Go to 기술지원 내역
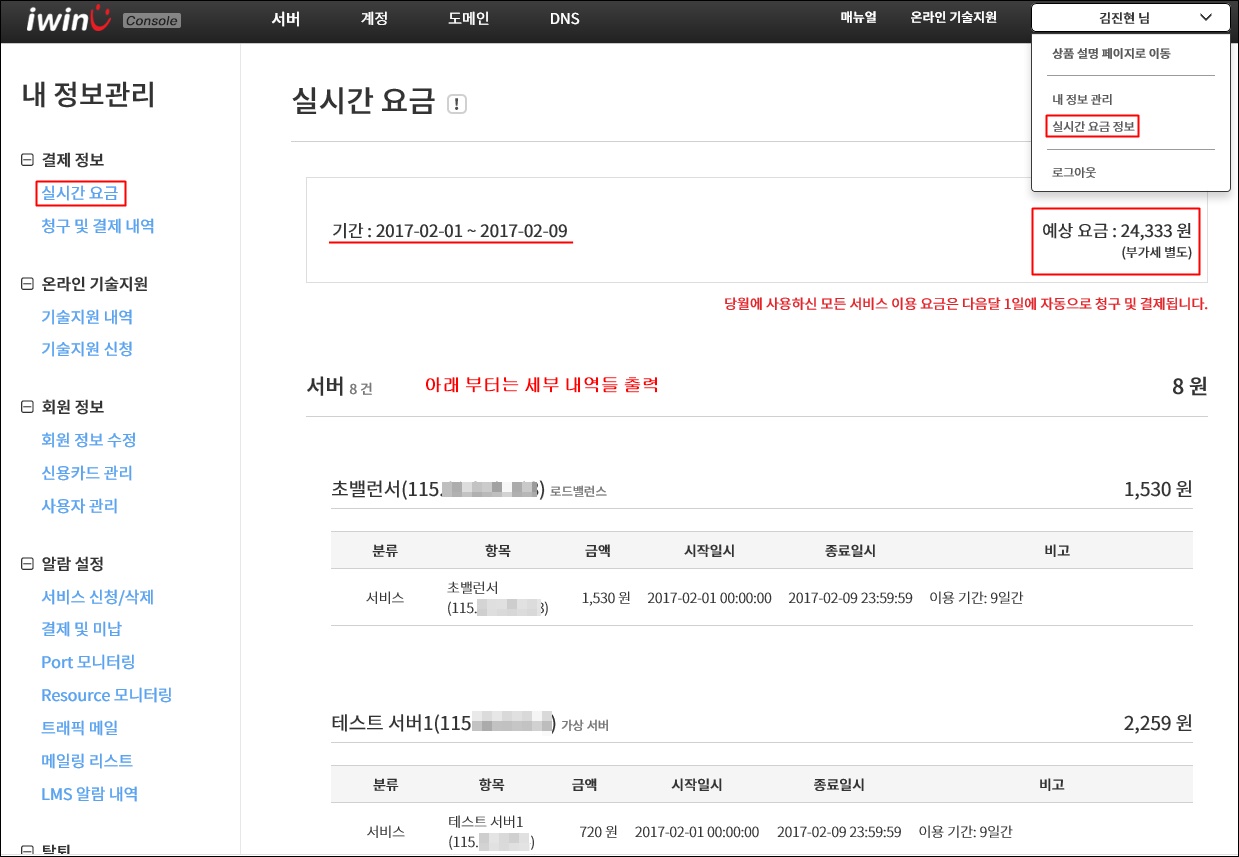The width and height of the screenshot is (1239, 857). pyautogui.click(x=87, y=317)
